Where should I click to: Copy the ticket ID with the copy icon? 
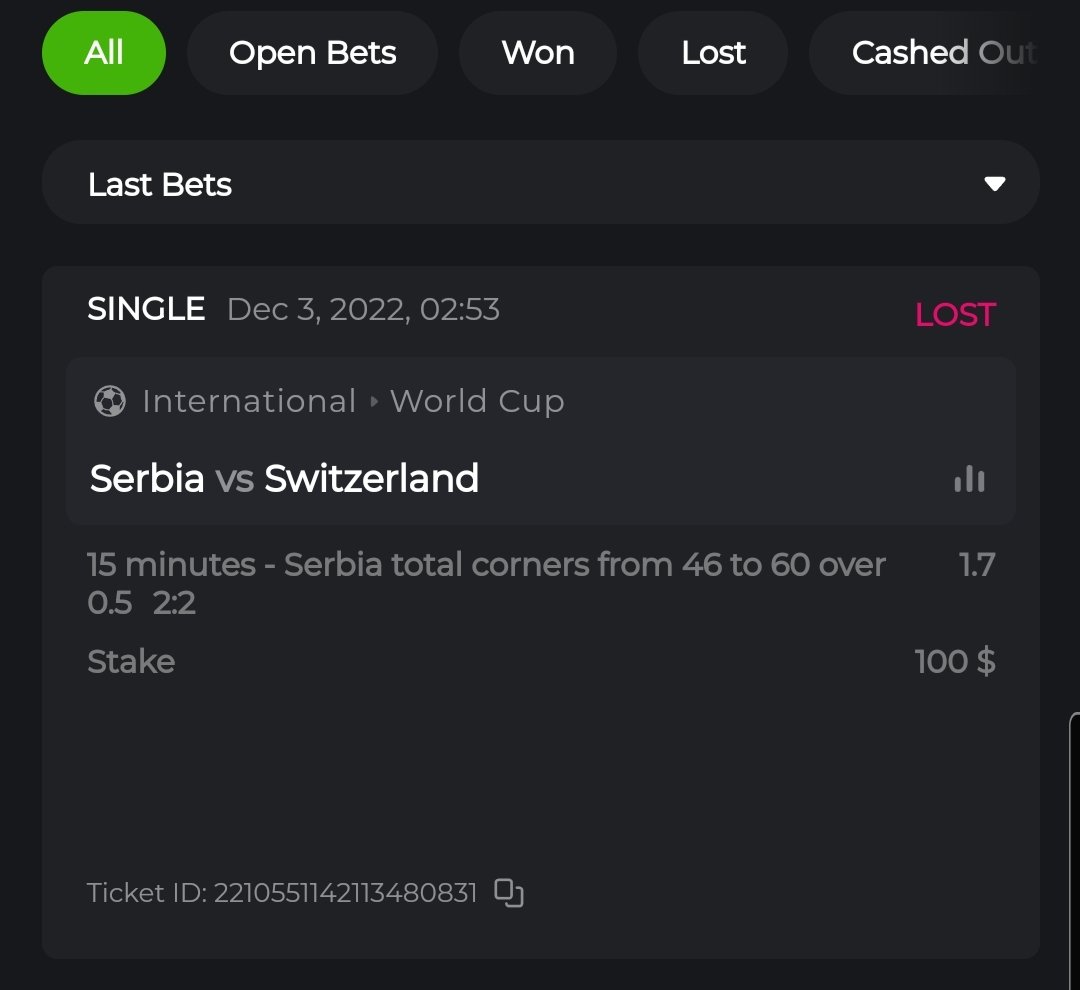[x=509, y=893]
